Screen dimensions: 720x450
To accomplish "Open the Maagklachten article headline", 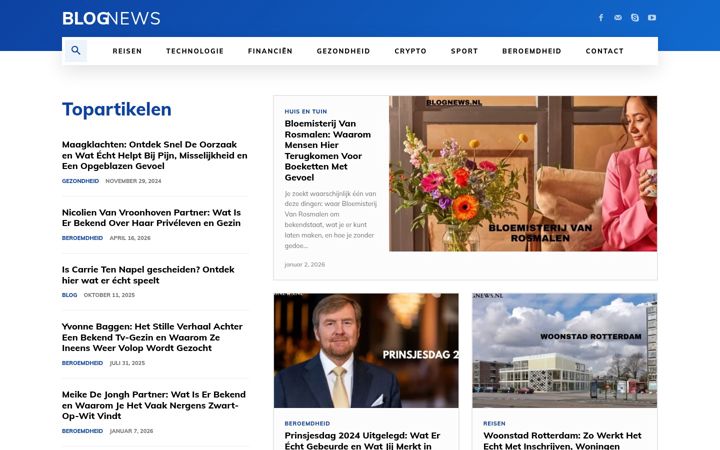I will click(x=155, y=155).
